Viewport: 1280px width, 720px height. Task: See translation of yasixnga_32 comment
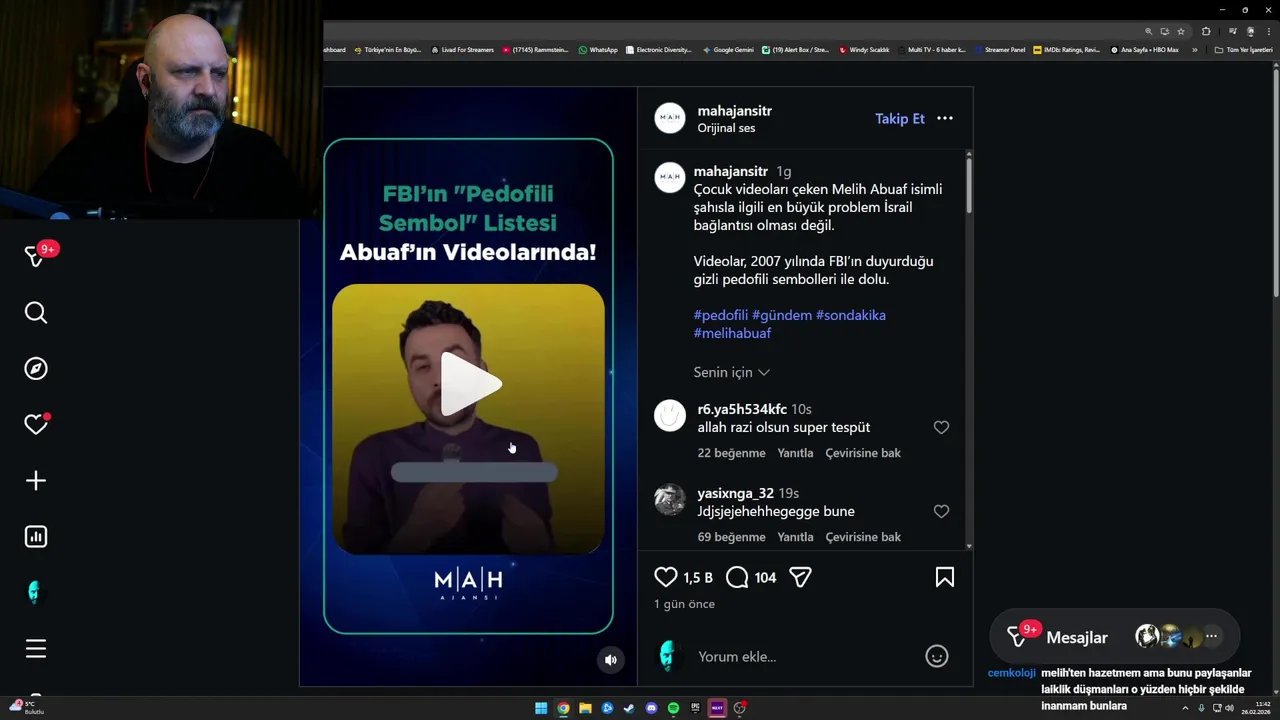click(x=863, y=537)
